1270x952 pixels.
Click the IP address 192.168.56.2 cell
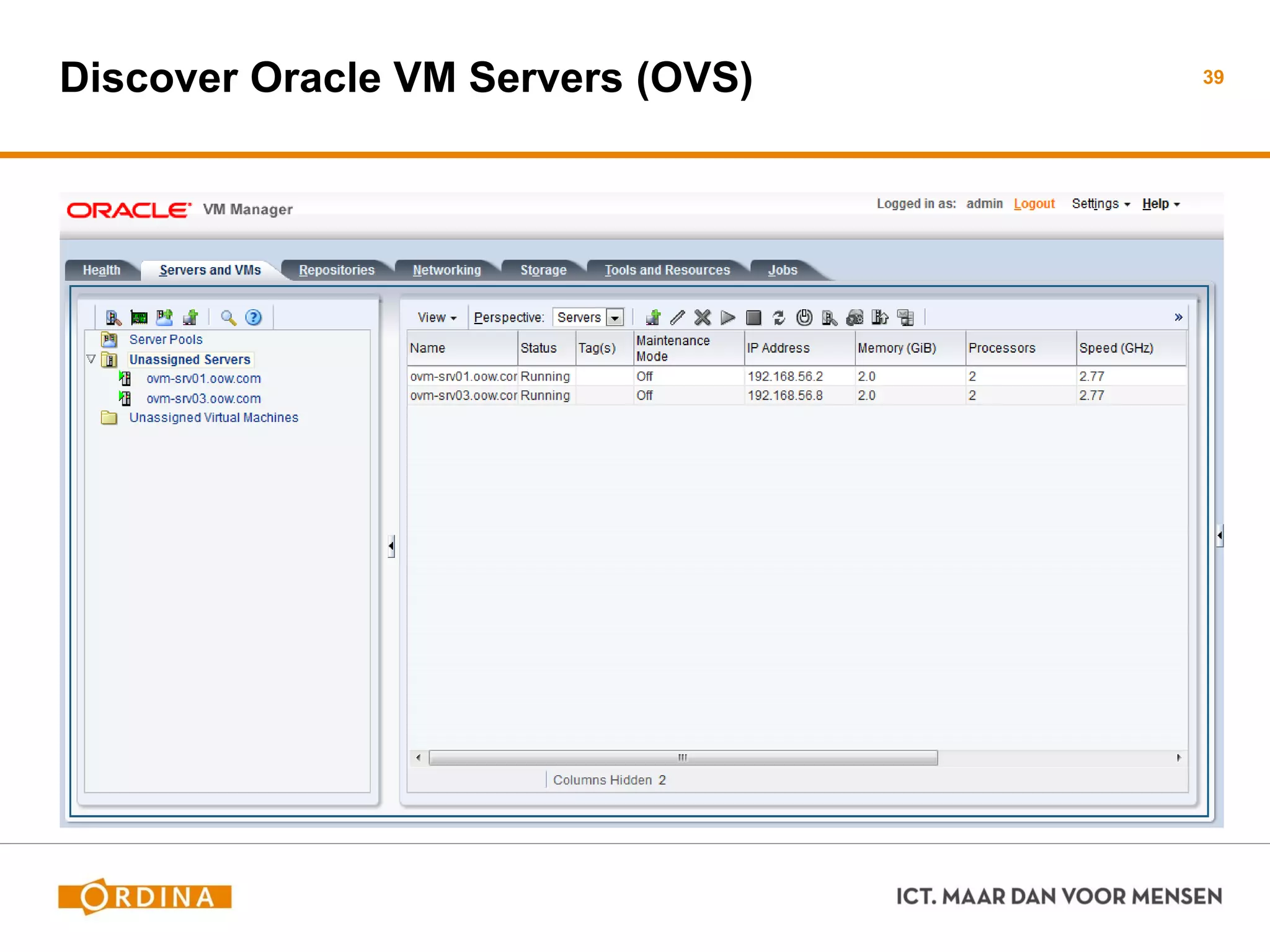click(799, 376)
